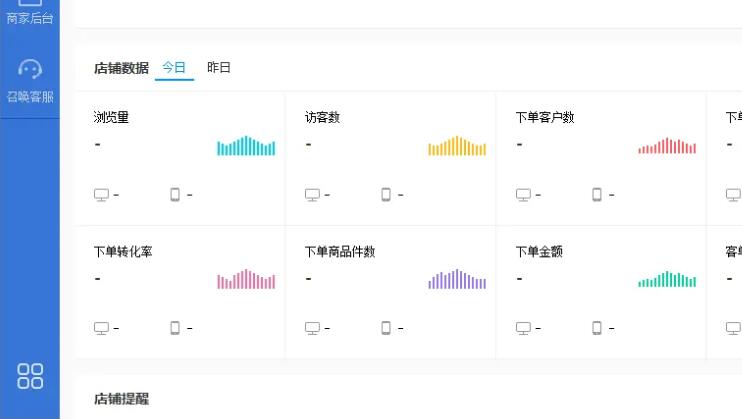
Task: Switch to the 今日 tab
Action: (x=174, y=67)
